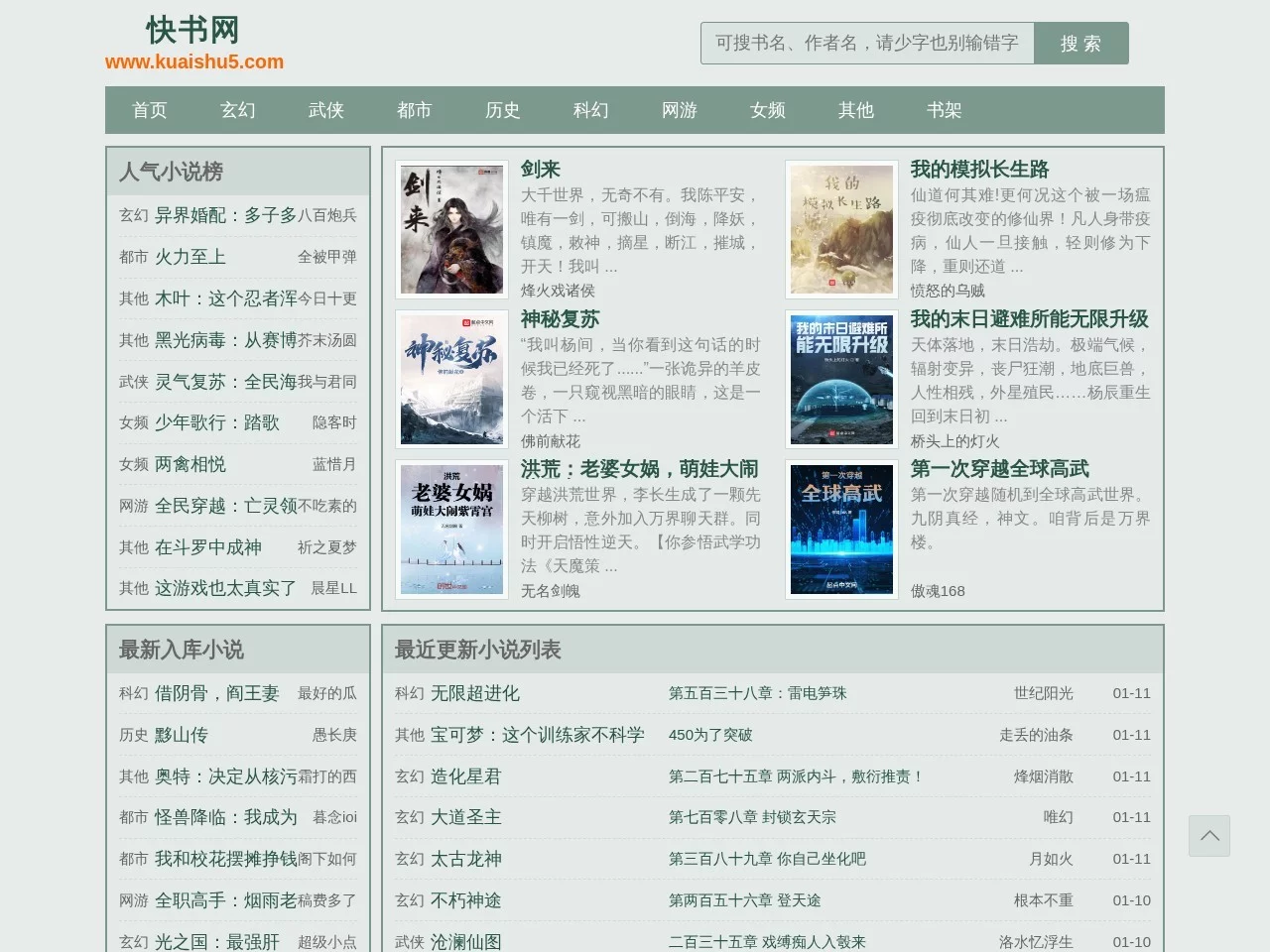Viewport: 1270px width, 952px height.
Task: Click author link 烽火戏诸侯
Action: (558, 291)
